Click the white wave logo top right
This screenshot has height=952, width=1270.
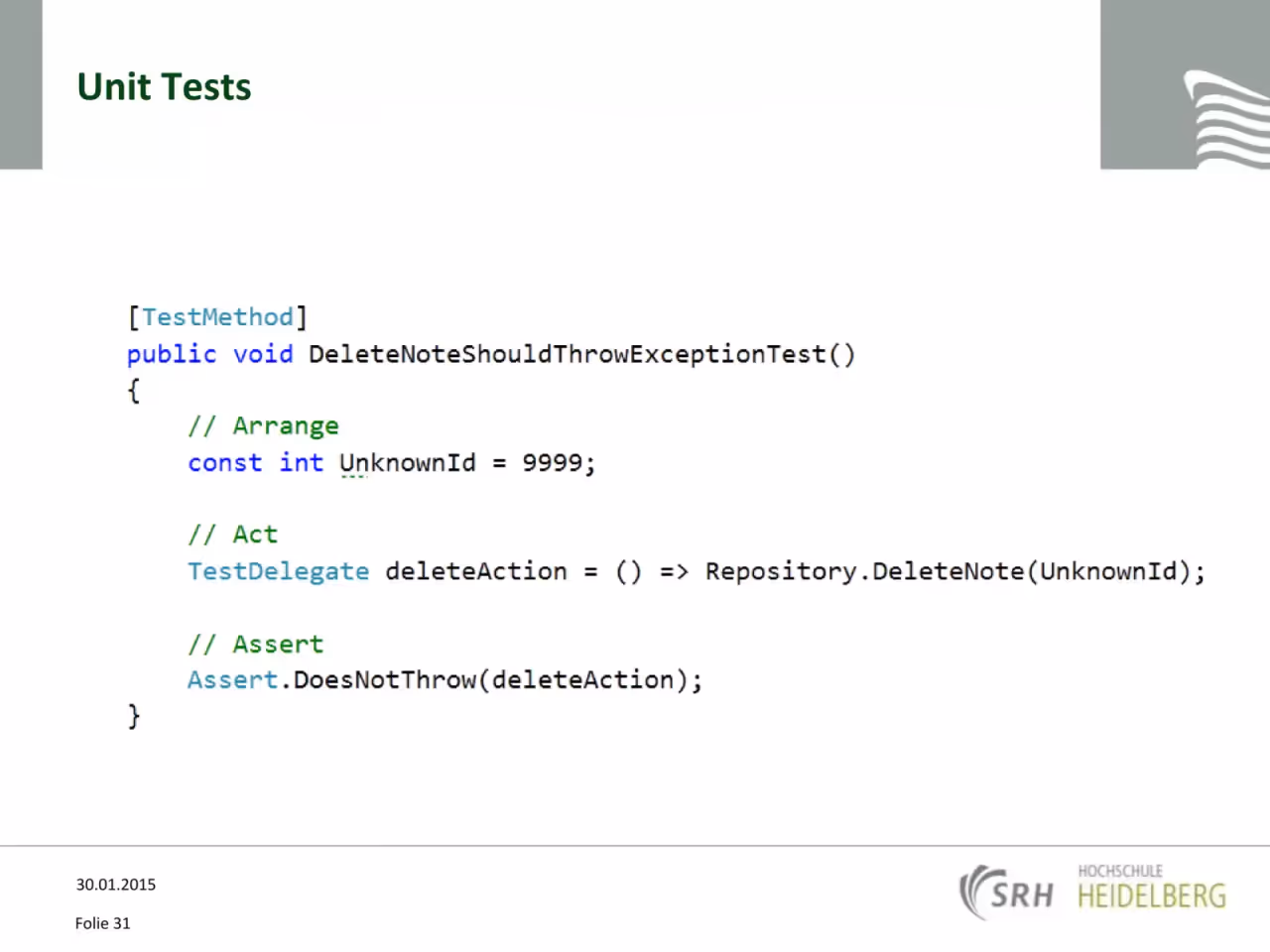click(x=1226, y=119)
